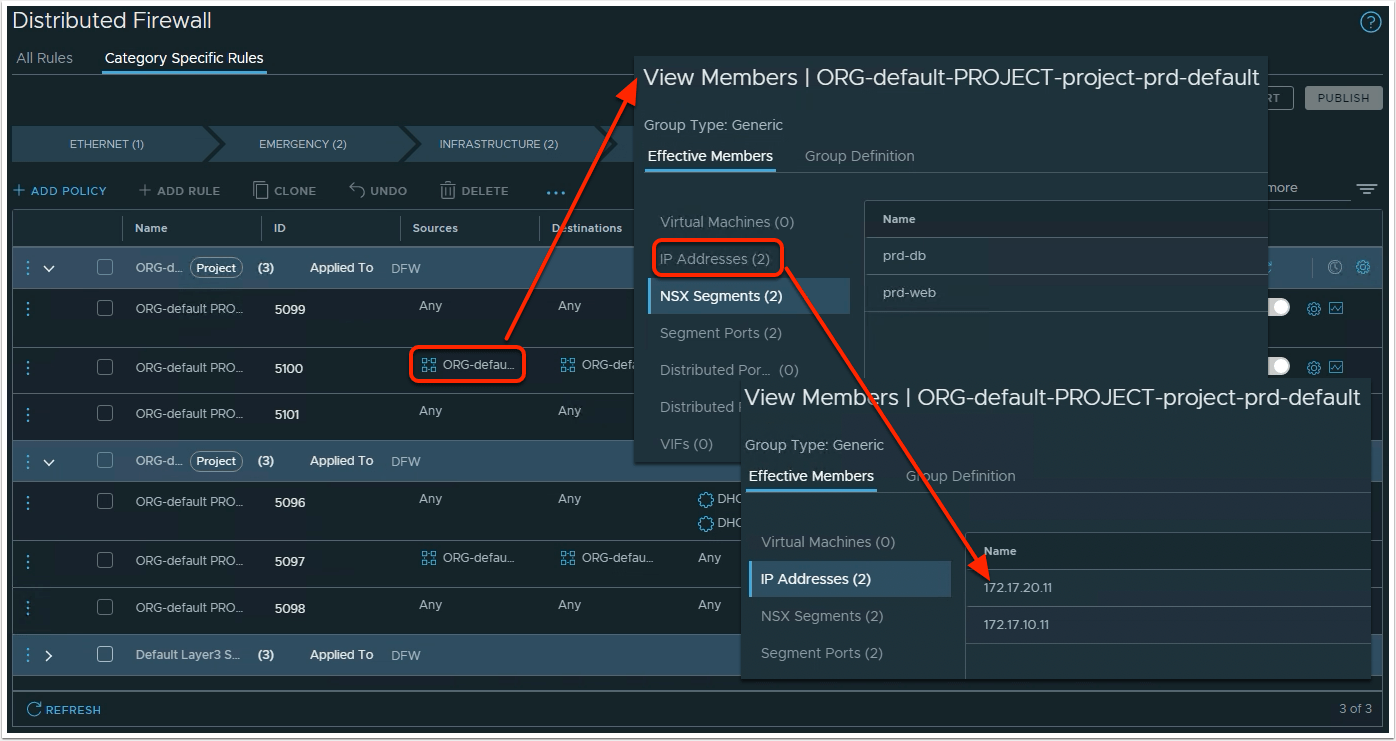Open three-dot menu of Default Layer3 policy

28,655
